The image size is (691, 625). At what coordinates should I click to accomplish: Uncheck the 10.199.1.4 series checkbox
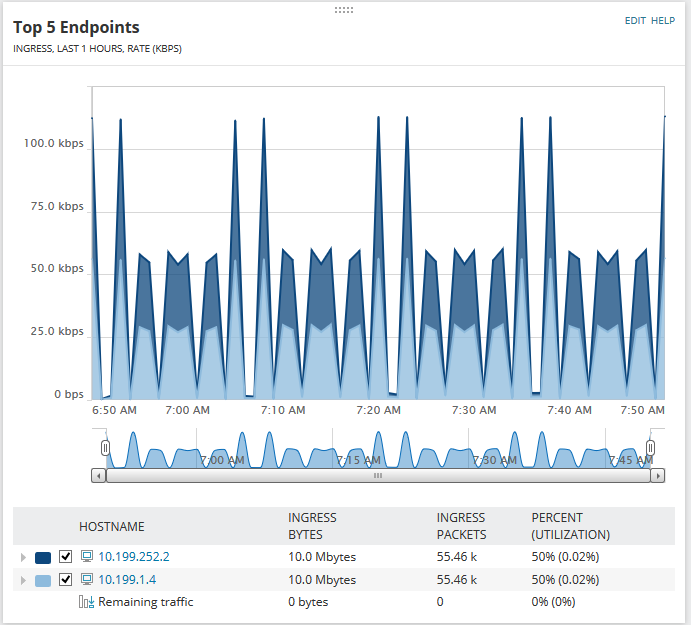[x=65, y=580]
